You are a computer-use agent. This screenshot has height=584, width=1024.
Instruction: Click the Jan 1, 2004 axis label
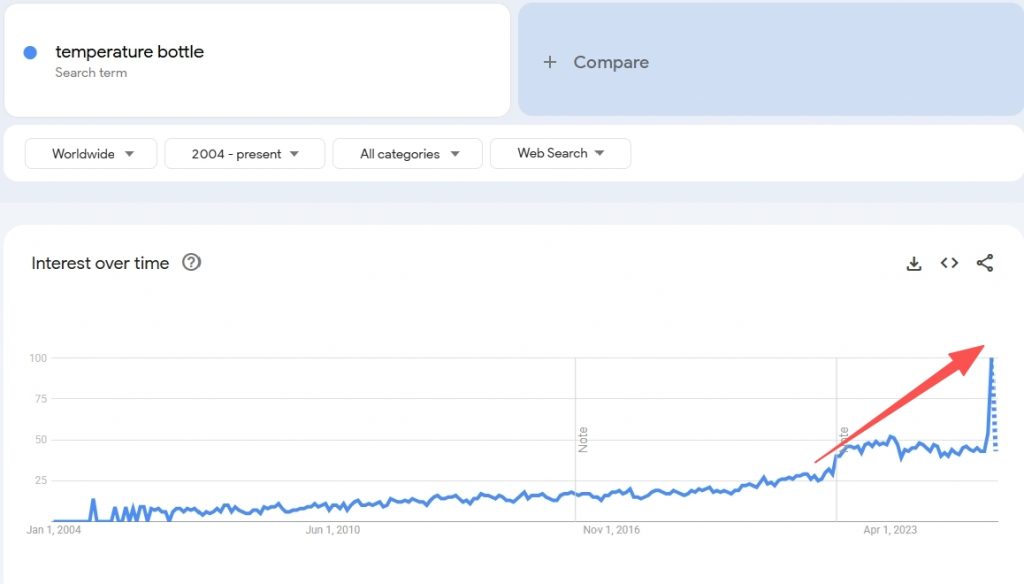click(54, 530)
